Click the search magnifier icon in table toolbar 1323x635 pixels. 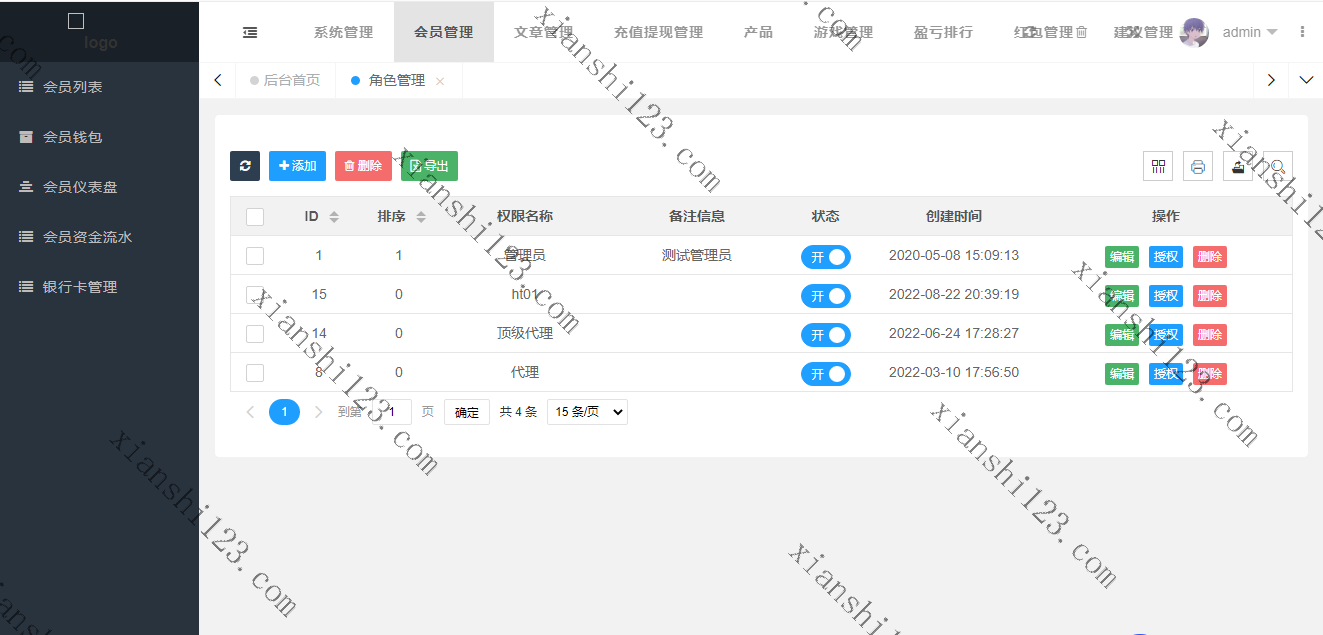click(1278, 166)
